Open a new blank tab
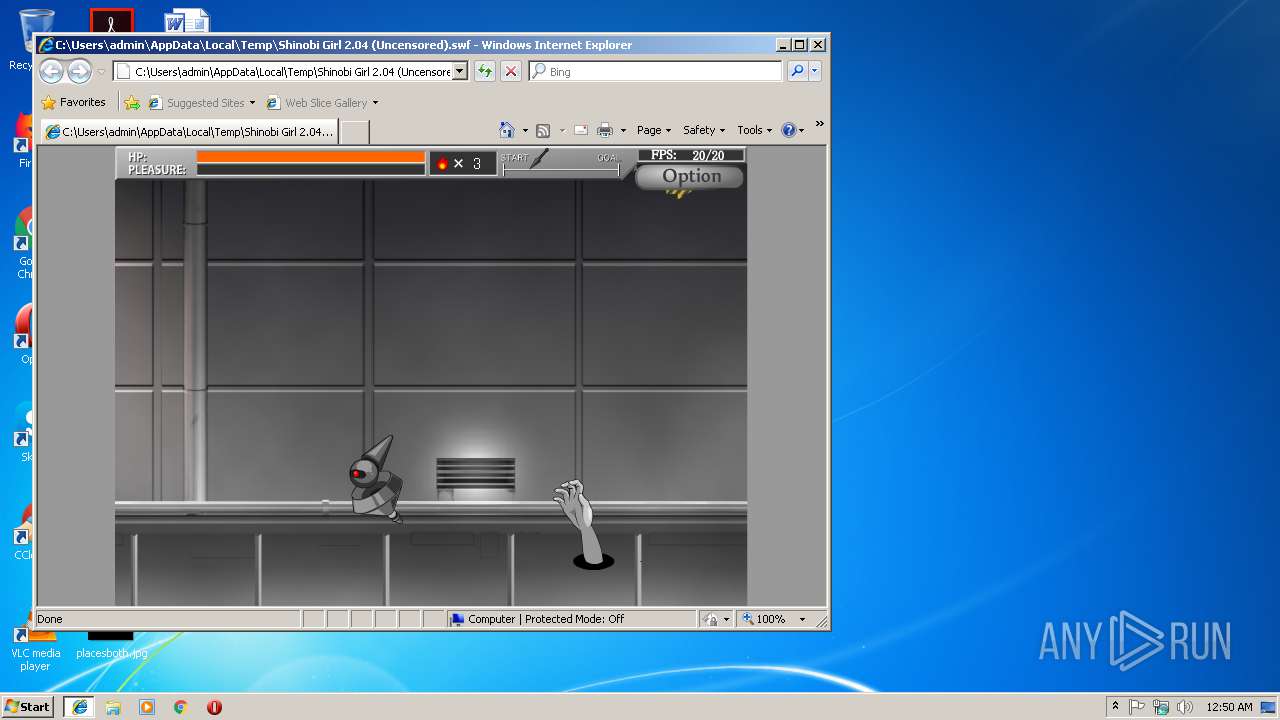Image resolution: width=1280 pixels, height=720 pixels. click(355, 132)
